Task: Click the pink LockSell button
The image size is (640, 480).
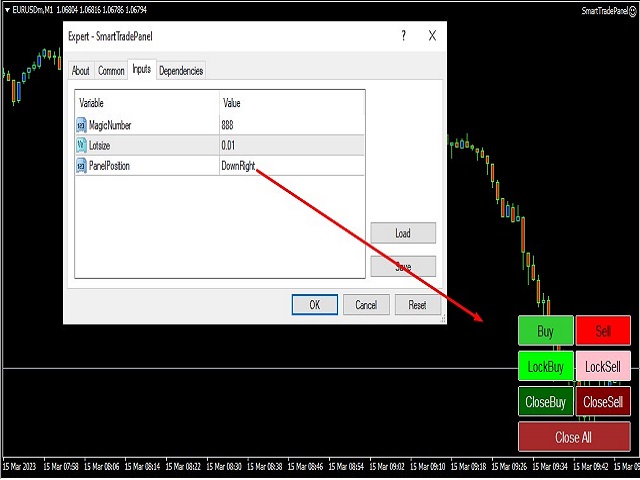Action: click(x=603, y=366)
